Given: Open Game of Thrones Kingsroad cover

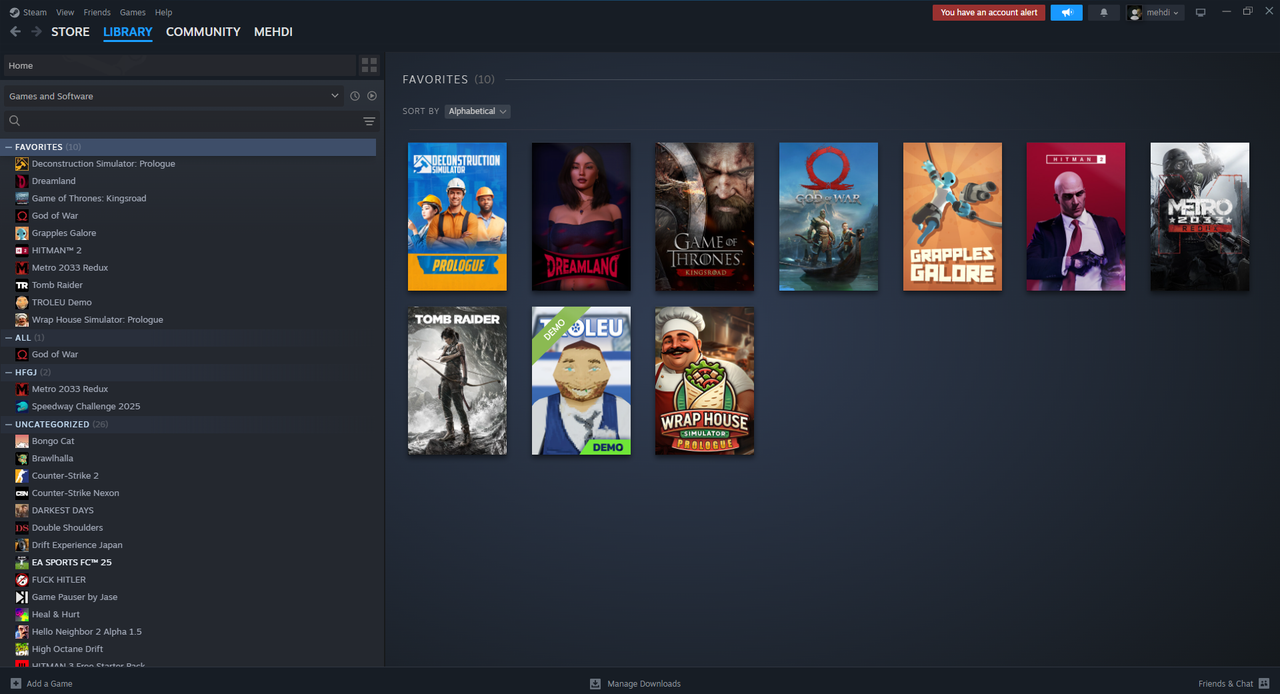Looking at the screenshot, I should [705, 217].
